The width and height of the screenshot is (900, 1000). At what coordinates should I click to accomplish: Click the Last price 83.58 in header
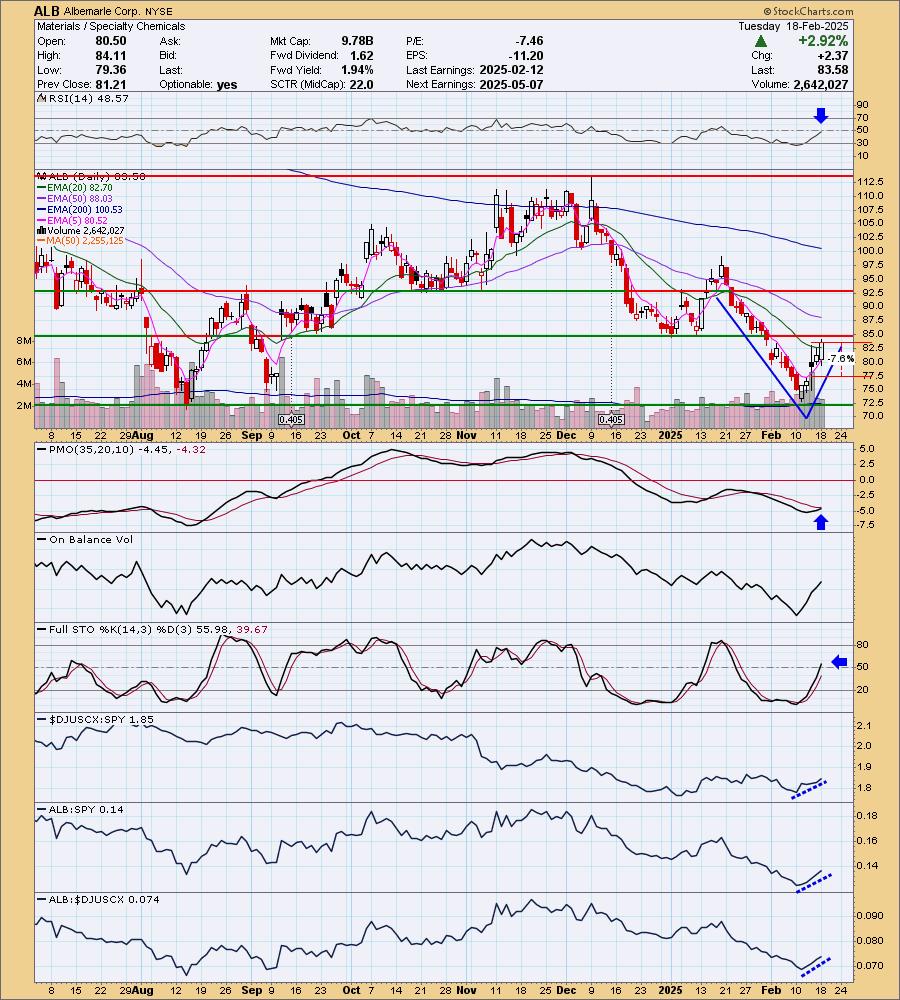pos(833,70)
